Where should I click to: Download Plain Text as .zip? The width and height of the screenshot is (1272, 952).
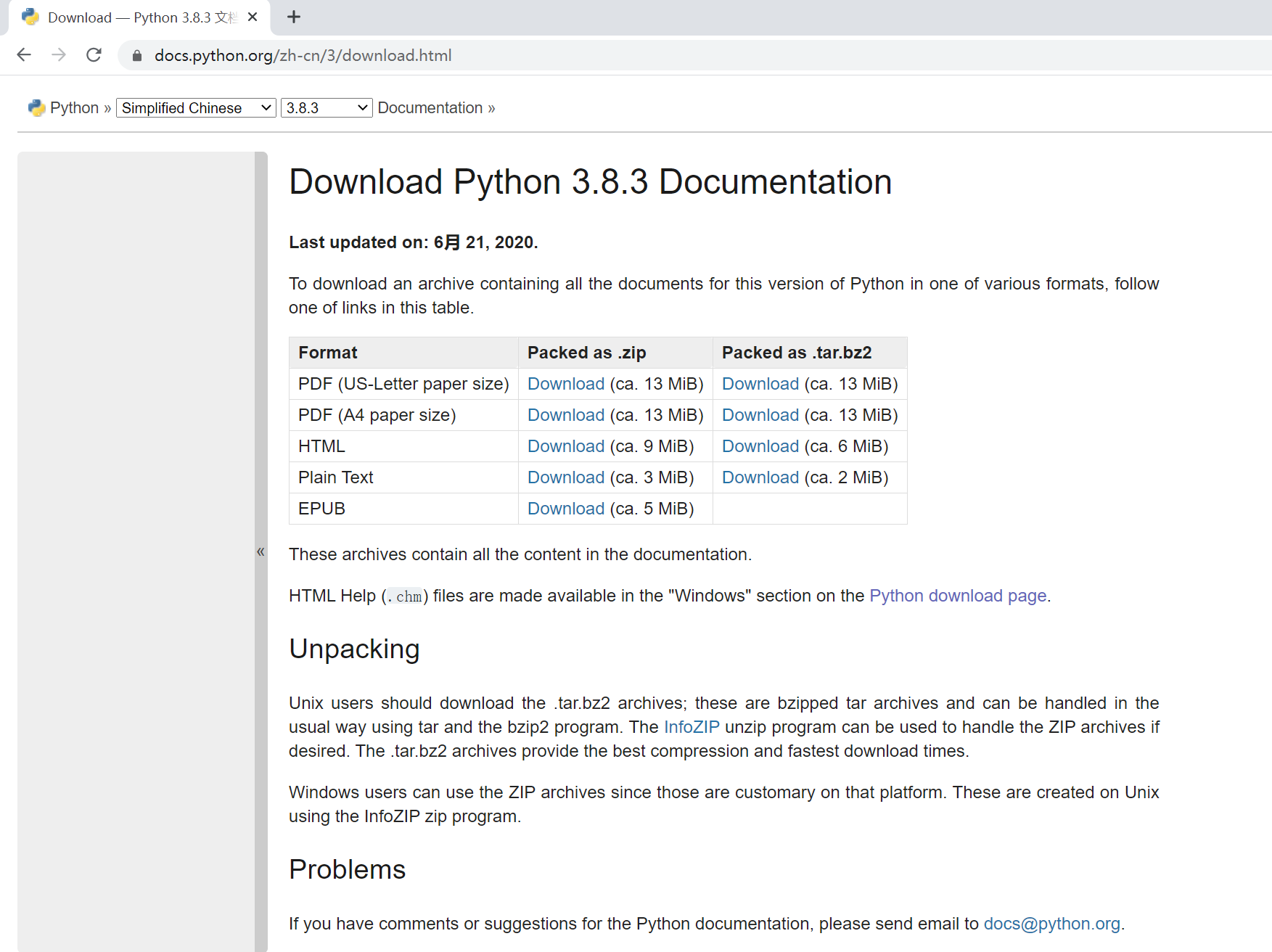[x=566, y=477]
